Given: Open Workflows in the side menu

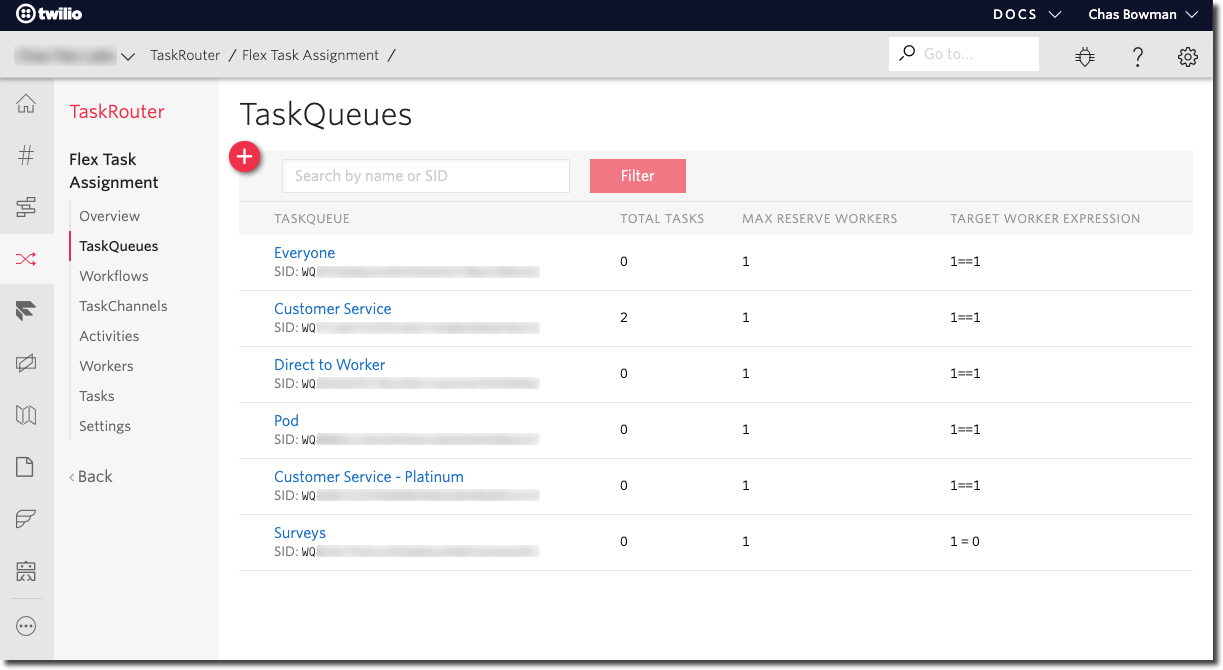Looking at the screenshot, I should [x=114, y=276].
